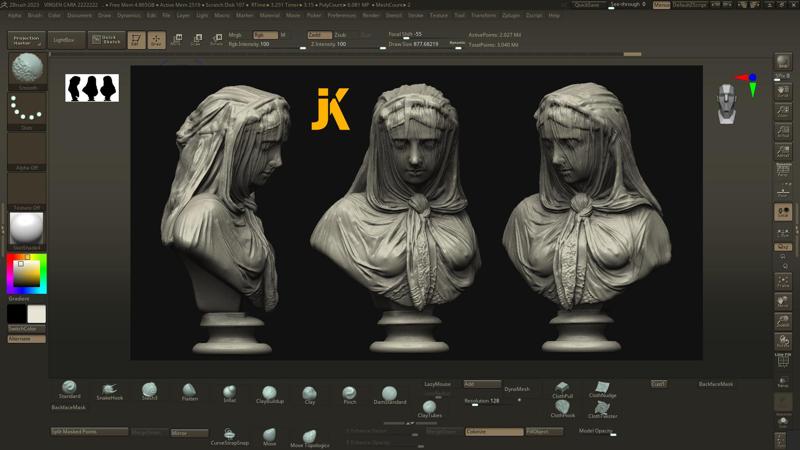Image resolution: width=800 pixels, height=450 pixels.
Task: Click the QuickSave button
Action: point(587,5)
